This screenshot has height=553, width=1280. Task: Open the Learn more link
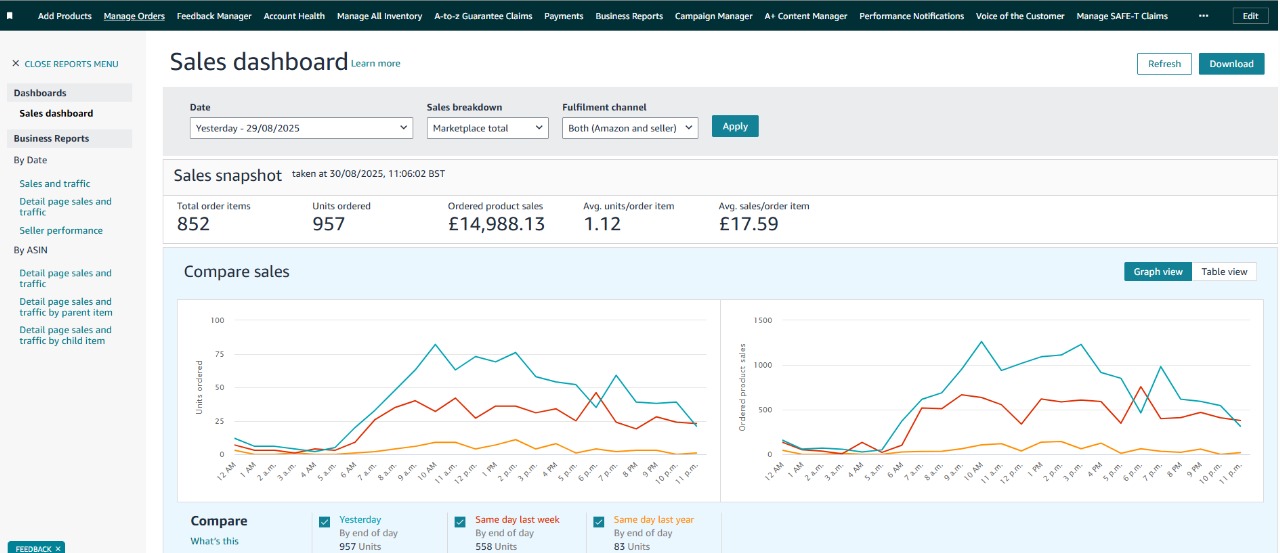pyautogui.click(x=376, y=64)
